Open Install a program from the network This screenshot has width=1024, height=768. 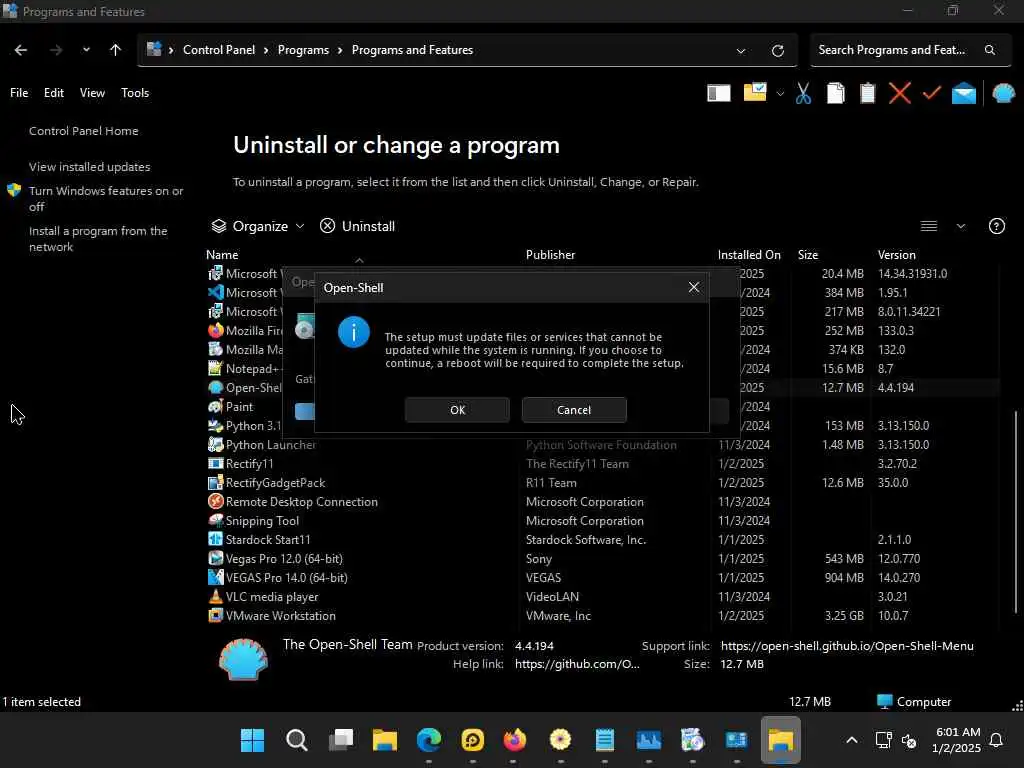98,238
